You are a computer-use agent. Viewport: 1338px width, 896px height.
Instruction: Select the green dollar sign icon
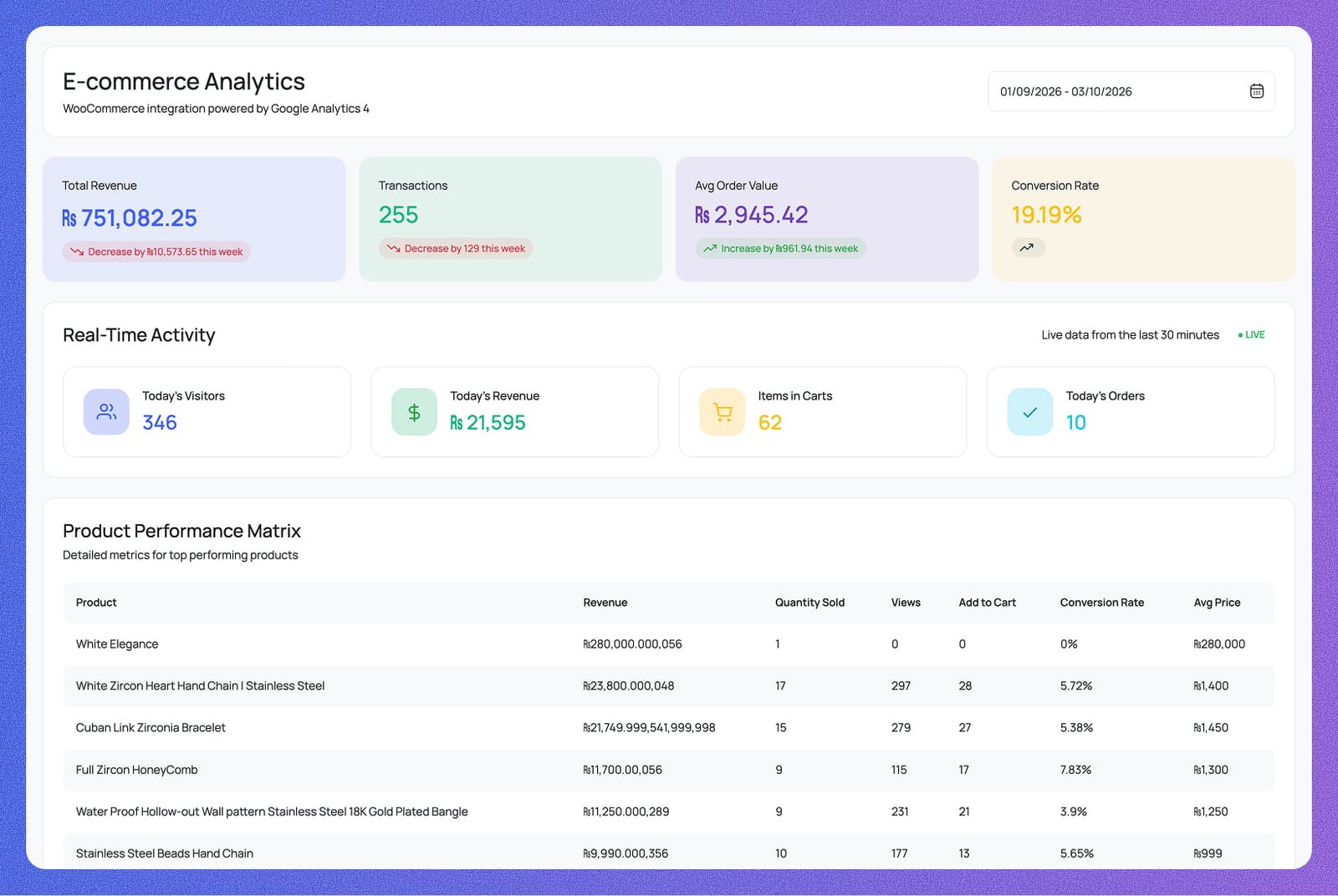(x=413, y=411)
